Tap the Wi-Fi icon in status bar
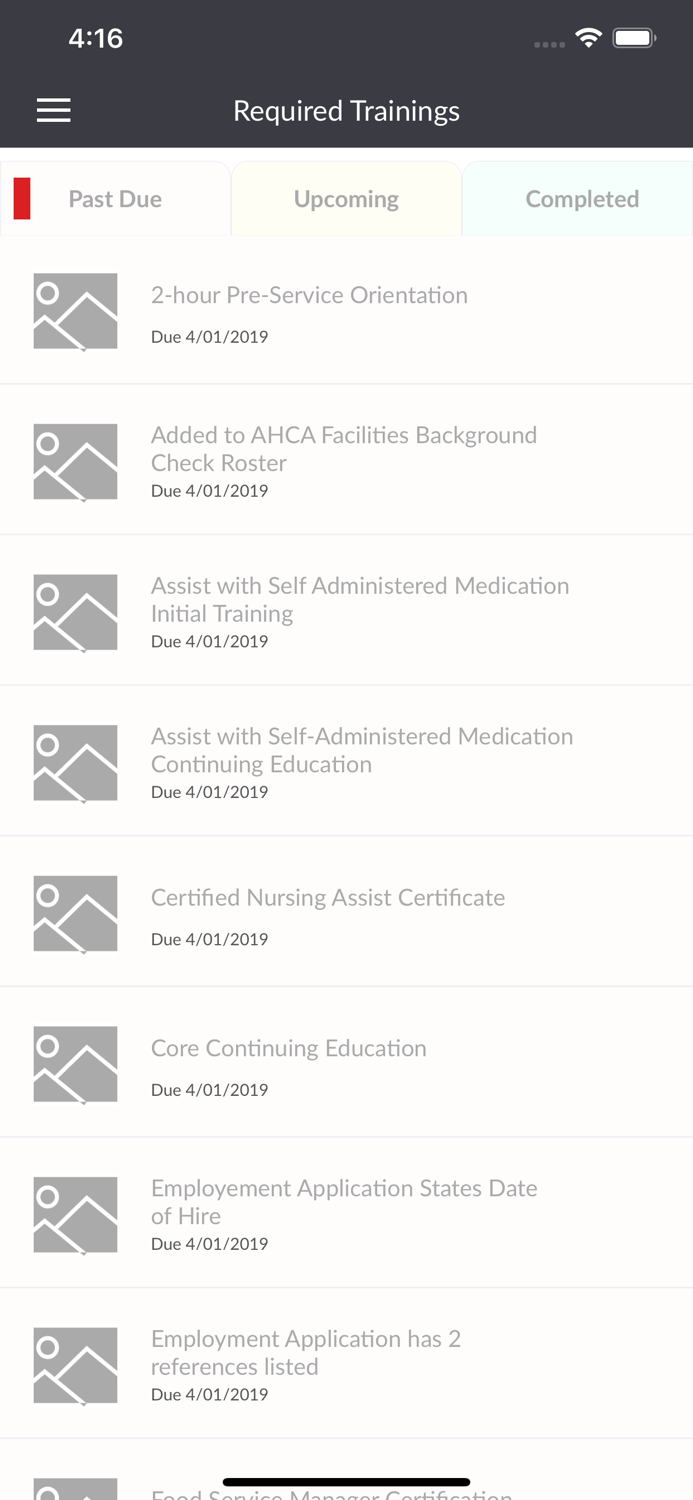Image resolution: width=693 pixels, height=1500 pixels. point(588,37)
